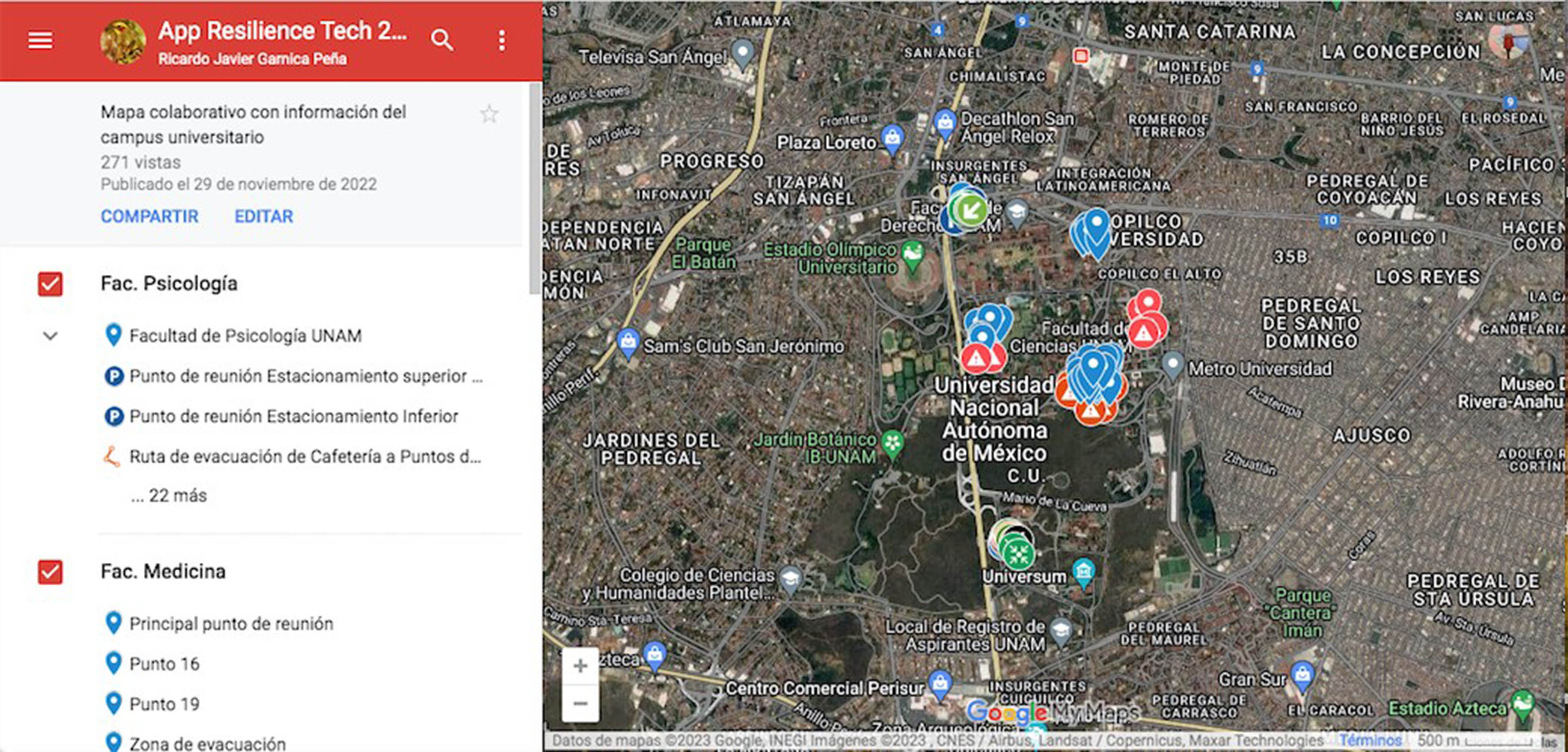The width and height of the screenshot is (1568, 752).
Task: Click the Metro station icon near Chimalistac
Action: pyautogui.click(x=1080, y=56)
